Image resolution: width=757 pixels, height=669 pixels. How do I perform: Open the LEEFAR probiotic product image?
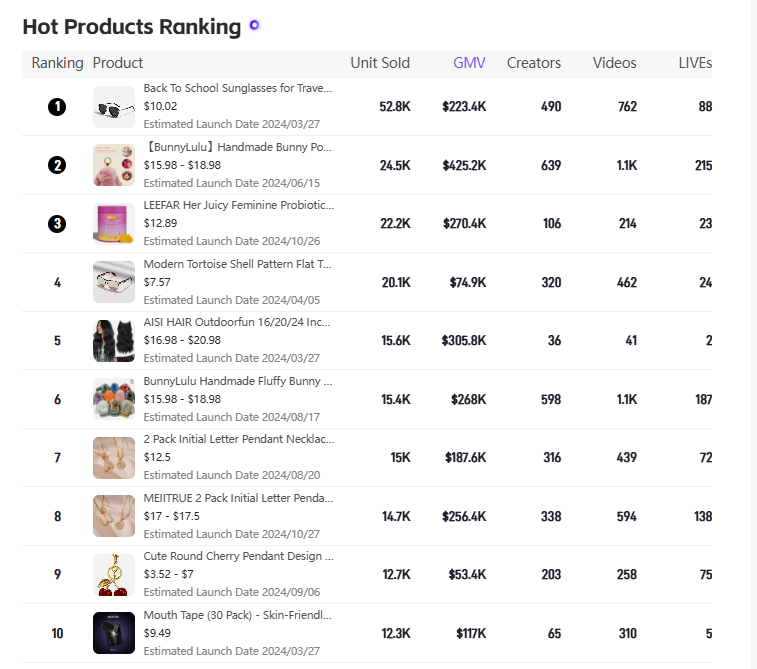(x=114, y=224)
